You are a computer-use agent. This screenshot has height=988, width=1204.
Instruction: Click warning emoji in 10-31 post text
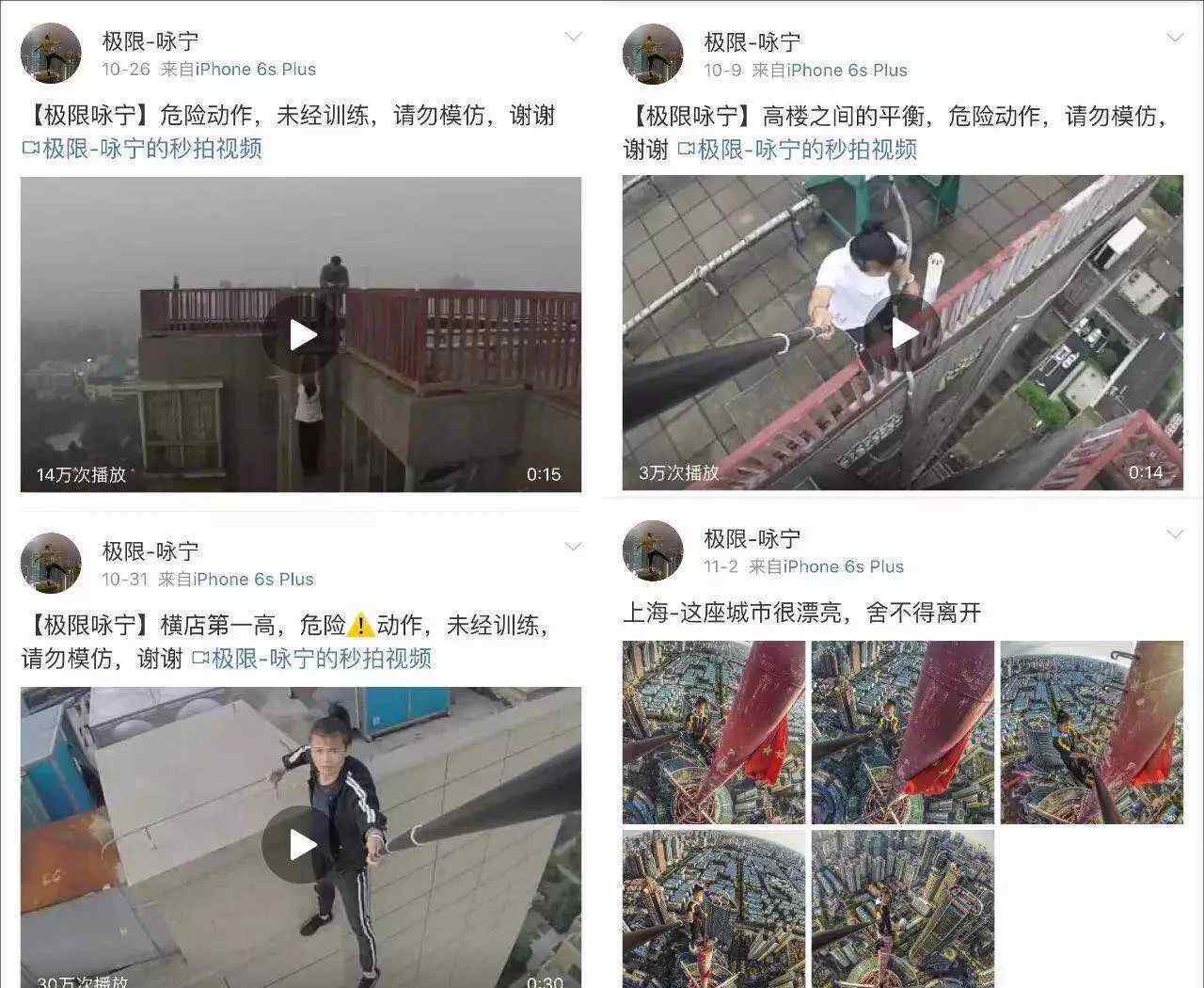click(361, 625)
